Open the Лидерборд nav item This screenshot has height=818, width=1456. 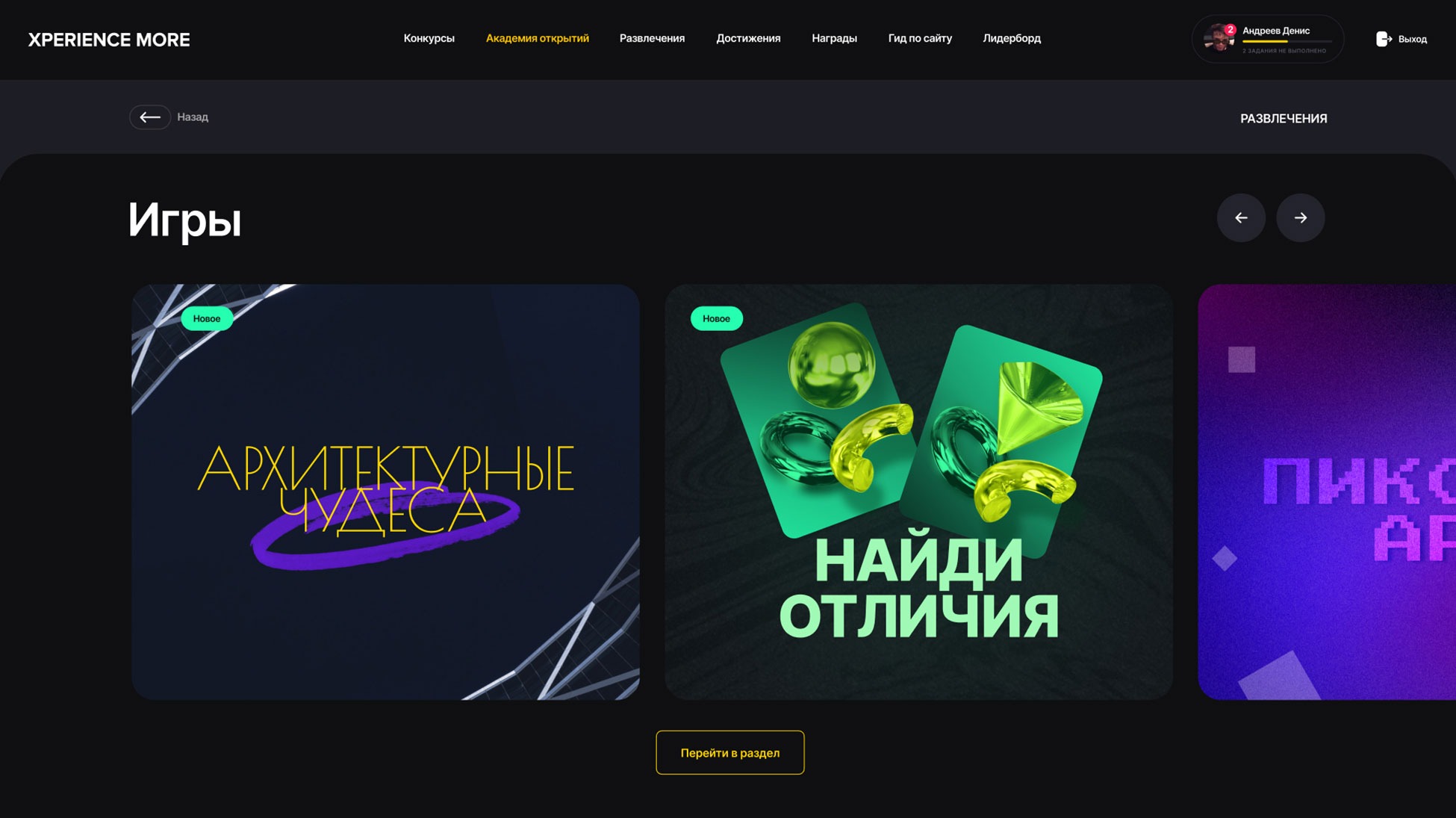(1012, 38)
